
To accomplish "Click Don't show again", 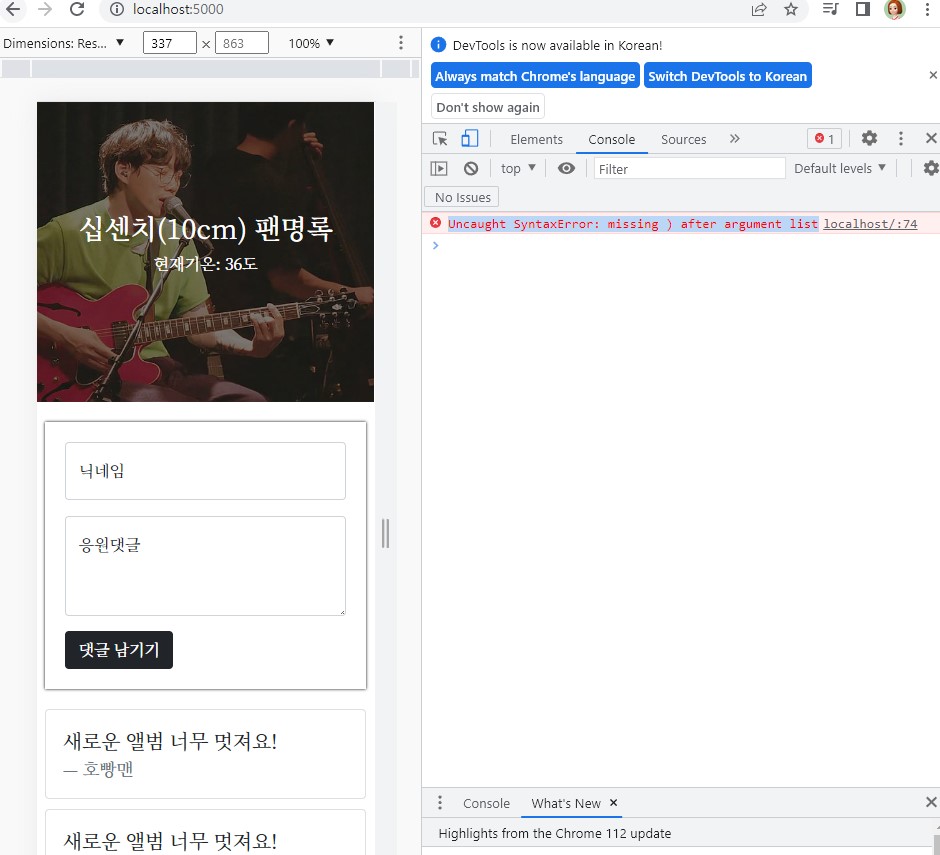I will pyautogui.click(x=487, y=107).
